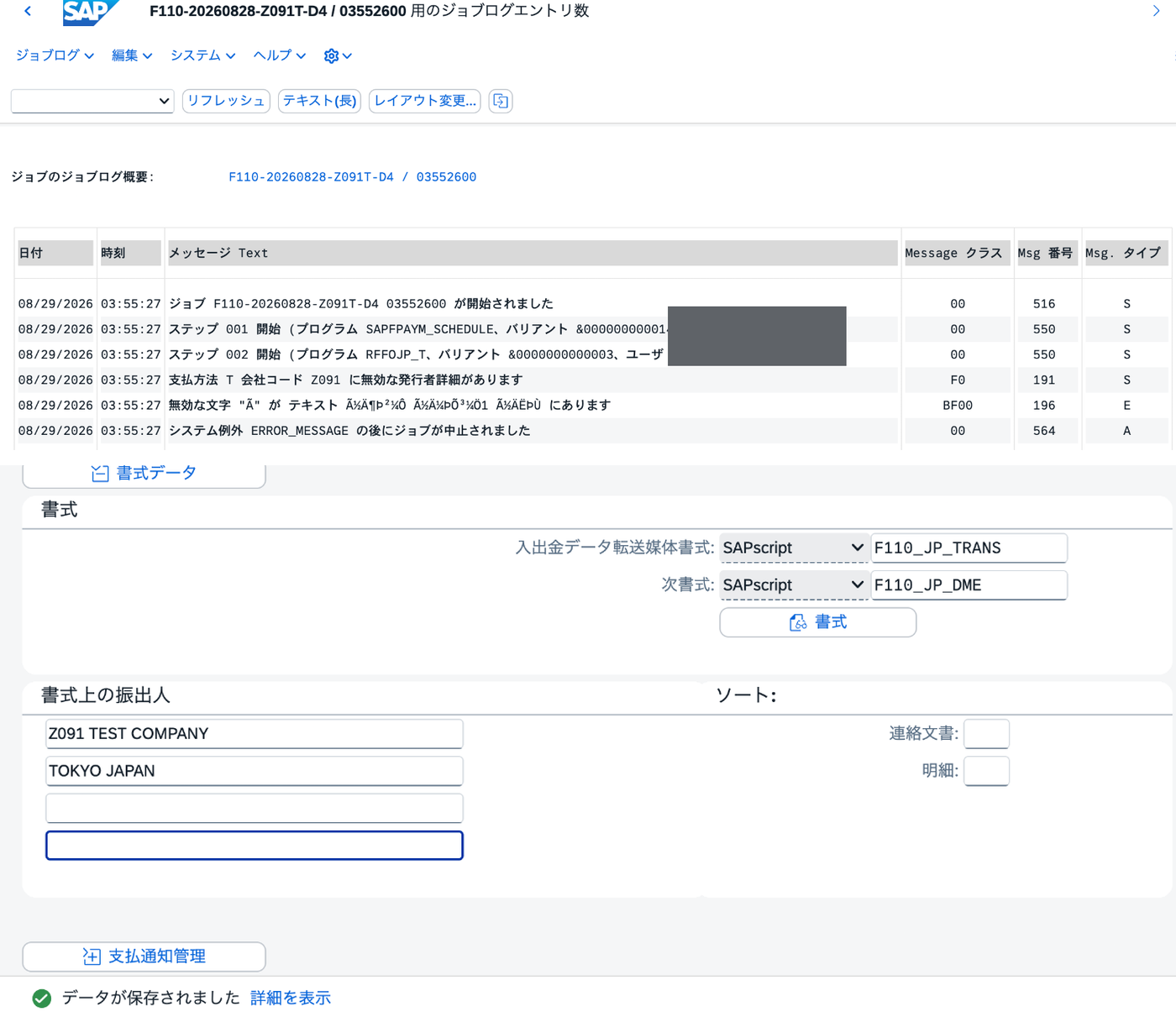The image size is (1176, 1017).
Task: Open the 次書式 SAPscript dropdown
Action: (x=793, y=585)
